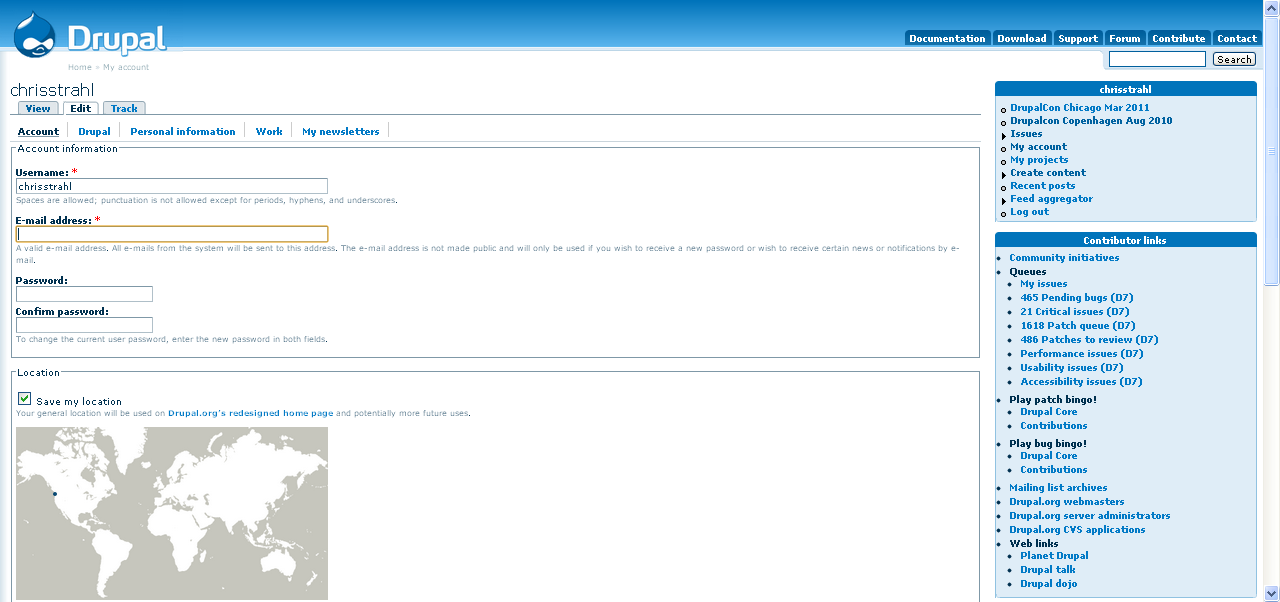
Task: Open the Work sub-tab
Action: pos(269,131)
